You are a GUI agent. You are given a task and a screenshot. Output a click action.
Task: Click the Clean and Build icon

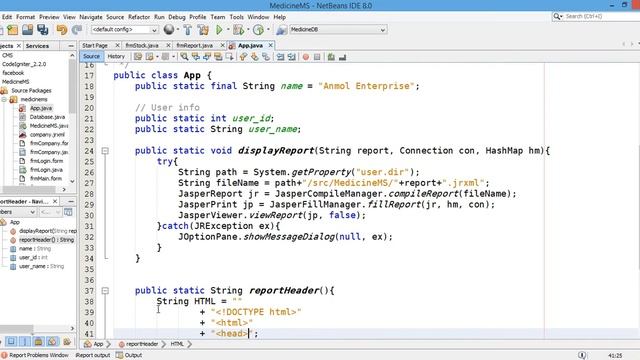(x=203, y=30)
